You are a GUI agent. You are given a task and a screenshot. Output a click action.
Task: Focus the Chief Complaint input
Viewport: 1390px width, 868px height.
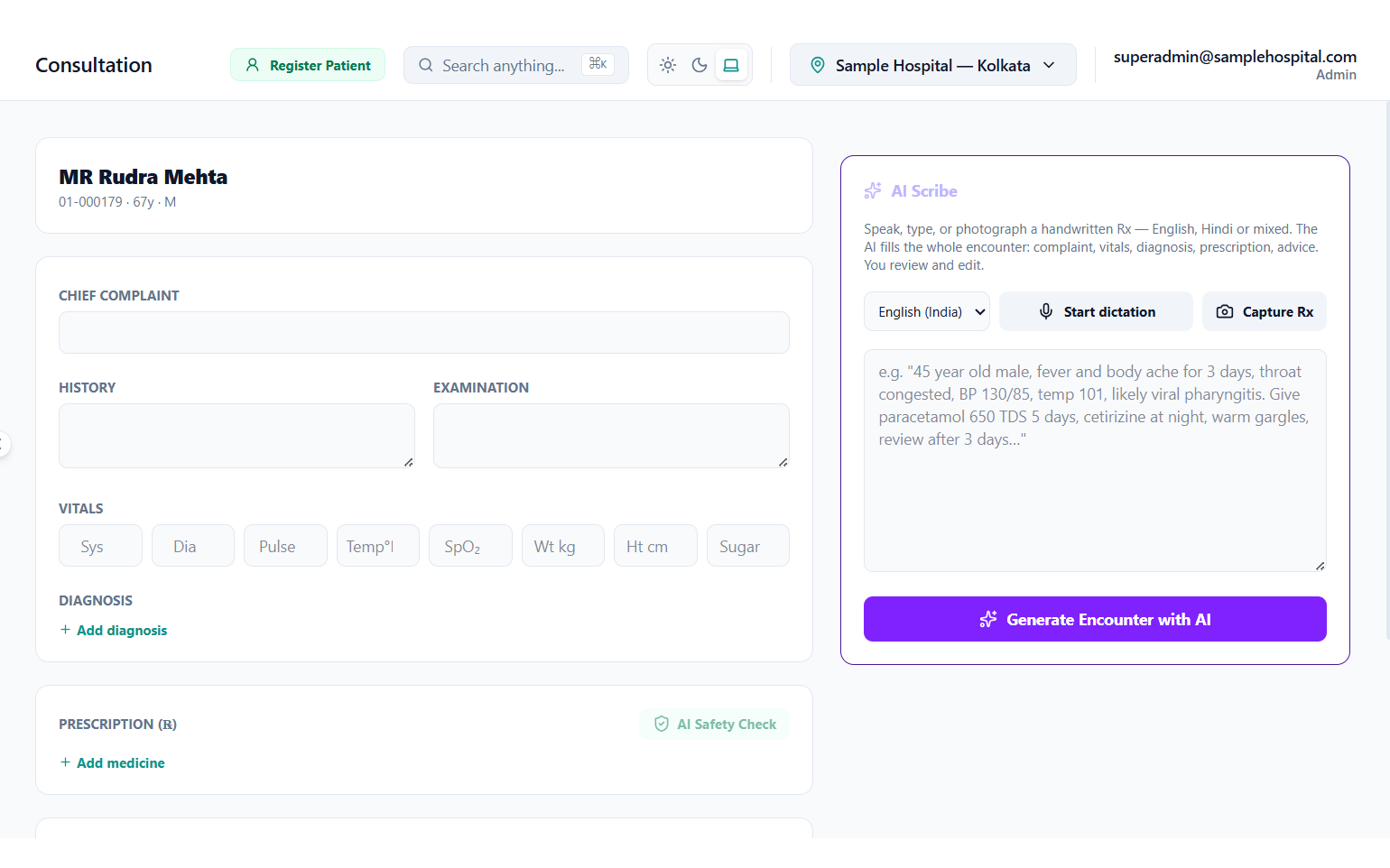424,332
